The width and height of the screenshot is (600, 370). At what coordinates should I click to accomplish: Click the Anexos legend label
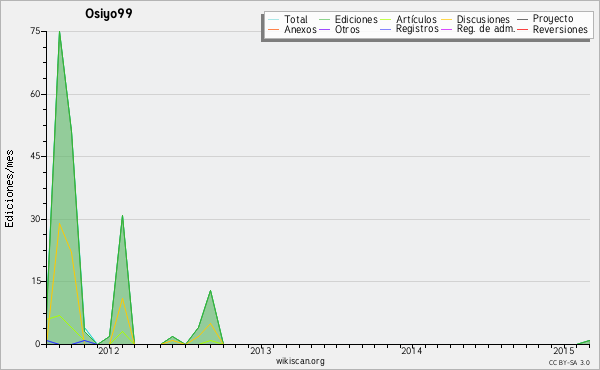pos(300,29)
